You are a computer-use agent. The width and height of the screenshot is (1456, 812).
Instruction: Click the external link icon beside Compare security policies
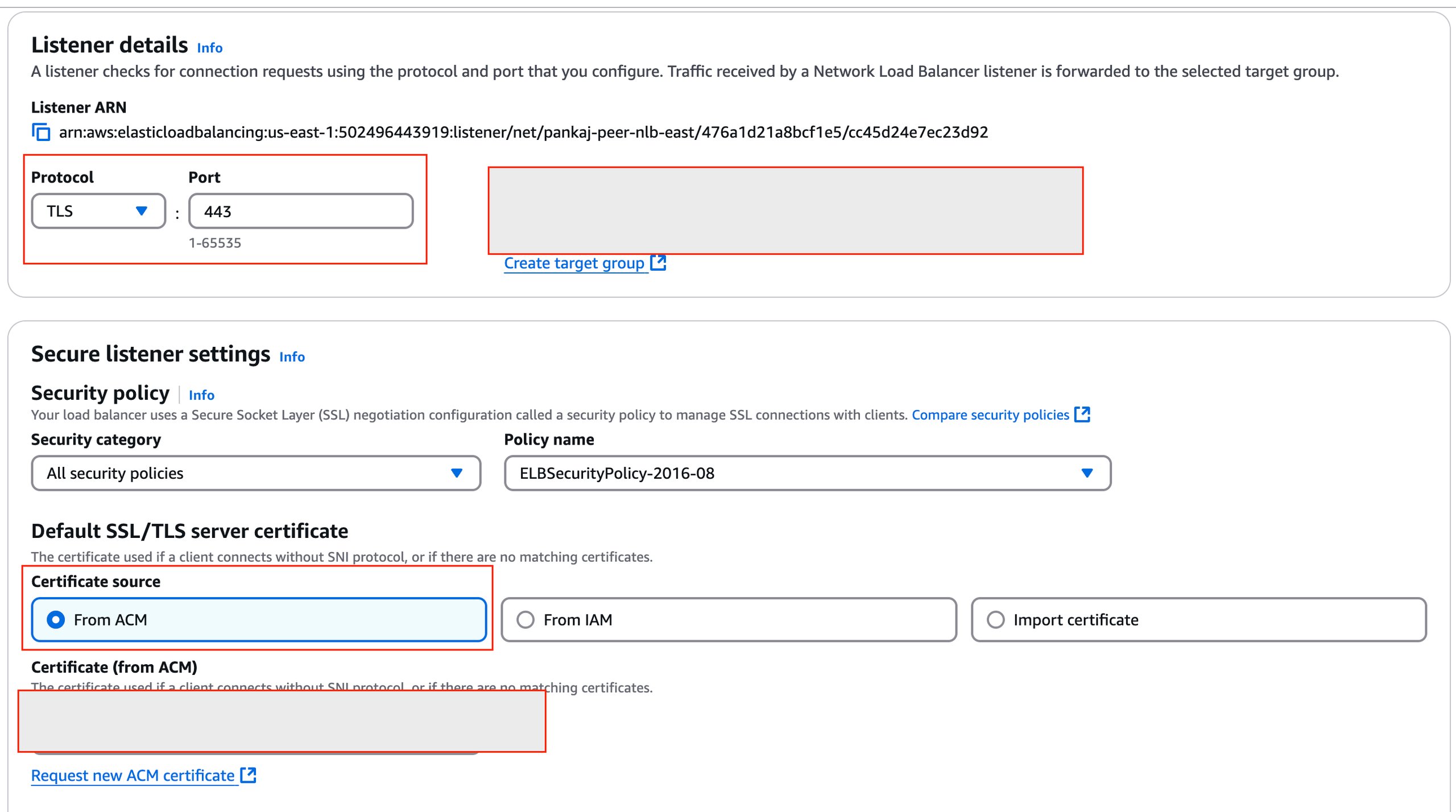point(1082,415)
